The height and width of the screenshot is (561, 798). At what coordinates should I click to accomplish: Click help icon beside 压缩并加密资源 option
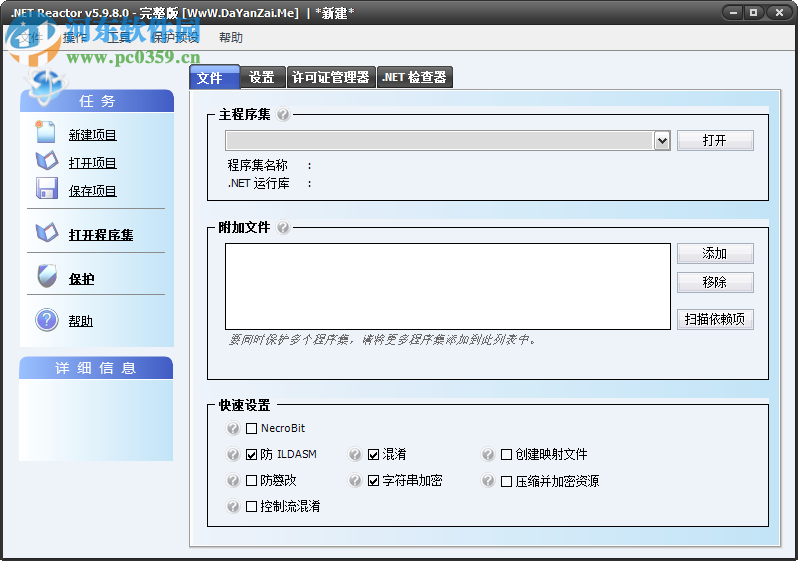[488, 481]
